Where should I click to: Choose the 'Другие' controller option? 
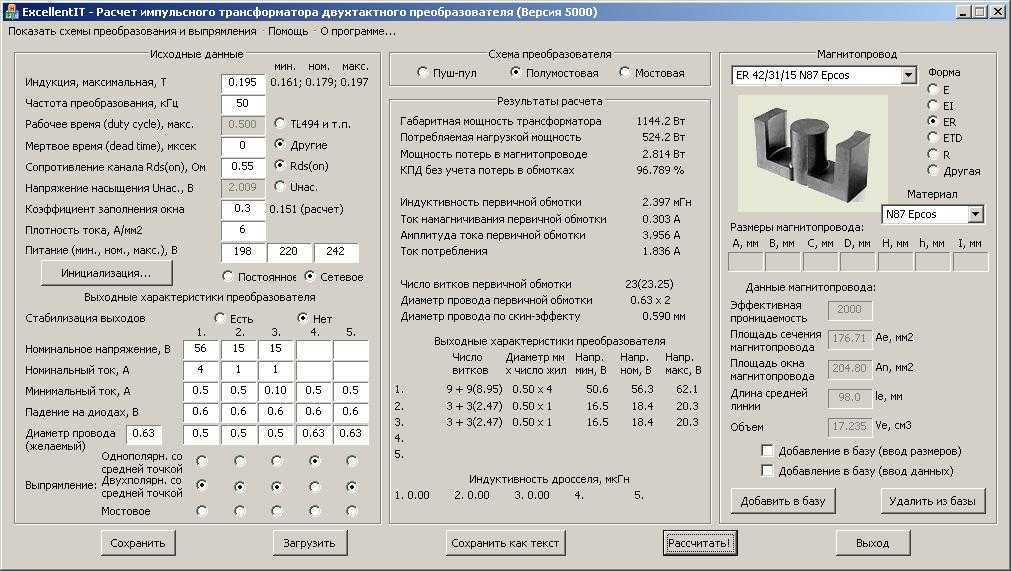click(x=279, y=144)
